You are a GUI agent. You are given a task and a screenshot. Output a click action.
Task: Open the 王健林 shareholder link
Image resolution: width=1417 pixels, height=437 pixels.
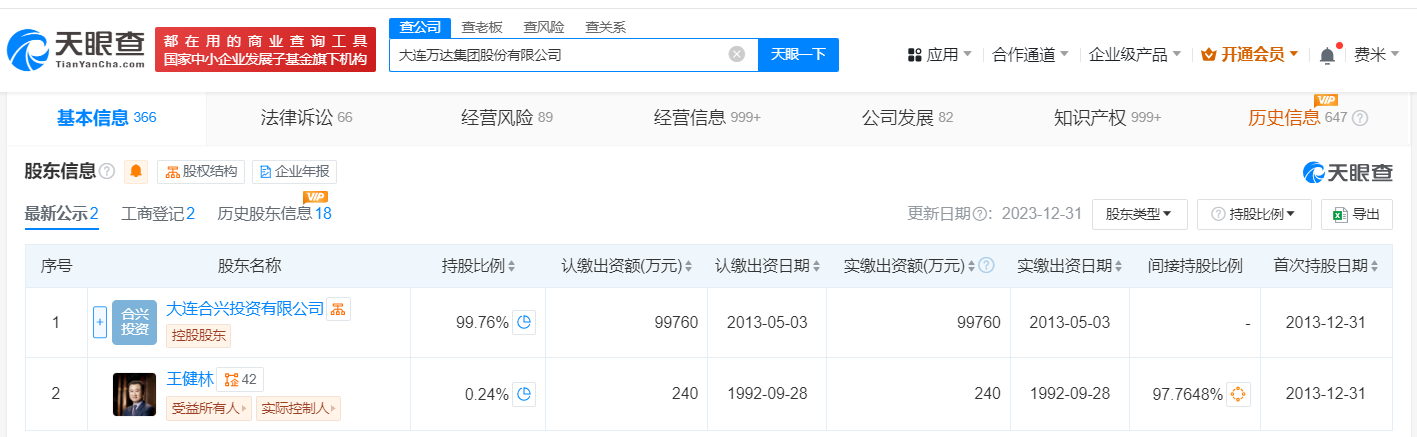click(189, 379)
